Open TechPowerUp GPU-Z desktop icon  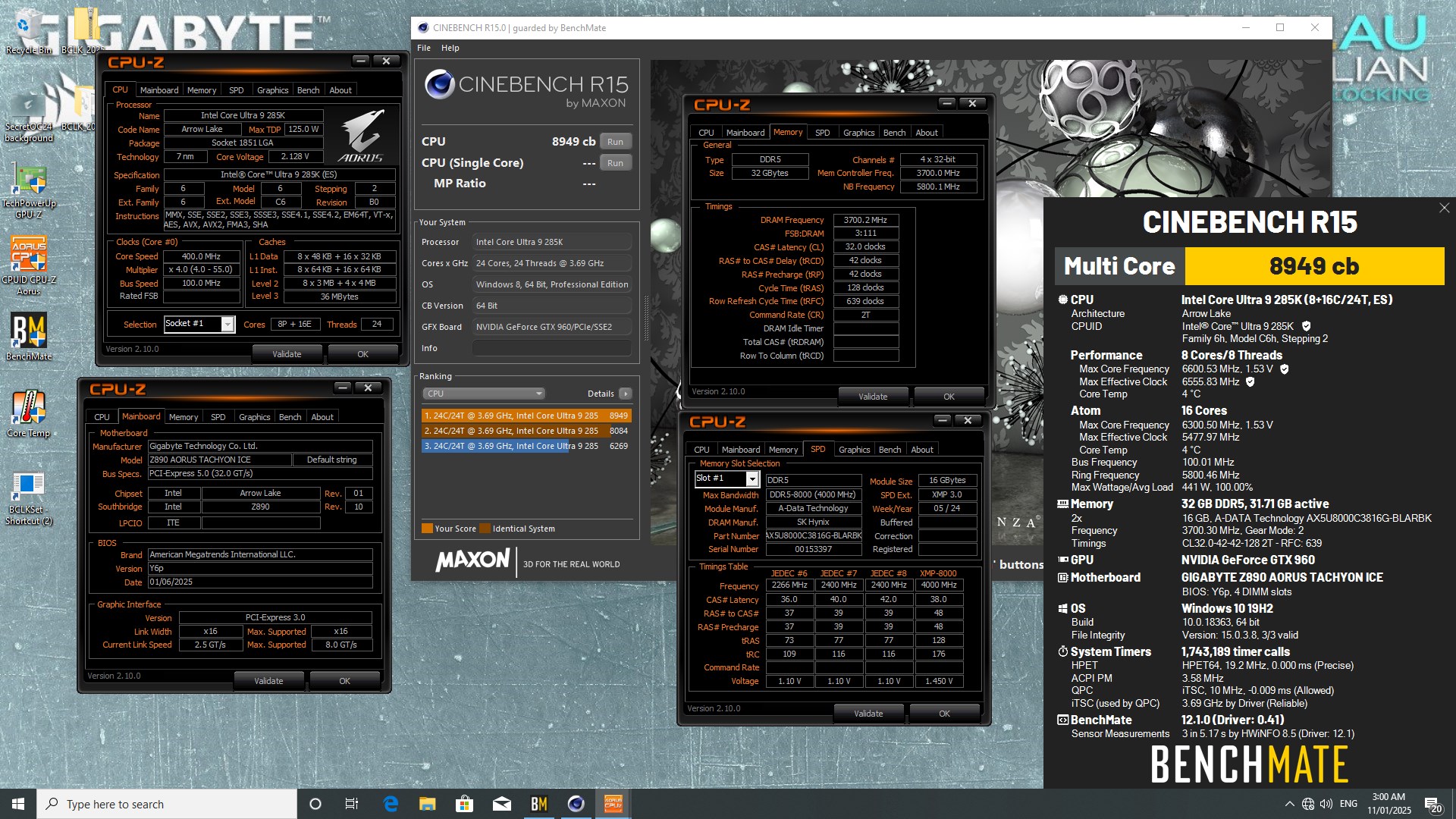click(x=29, y=191)
